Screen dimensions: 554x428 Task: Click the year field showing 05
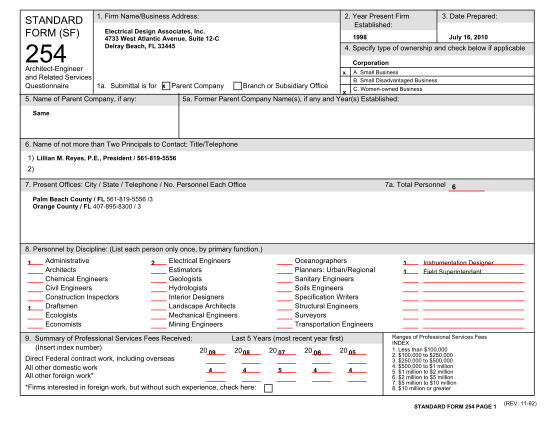click(357, 351)
